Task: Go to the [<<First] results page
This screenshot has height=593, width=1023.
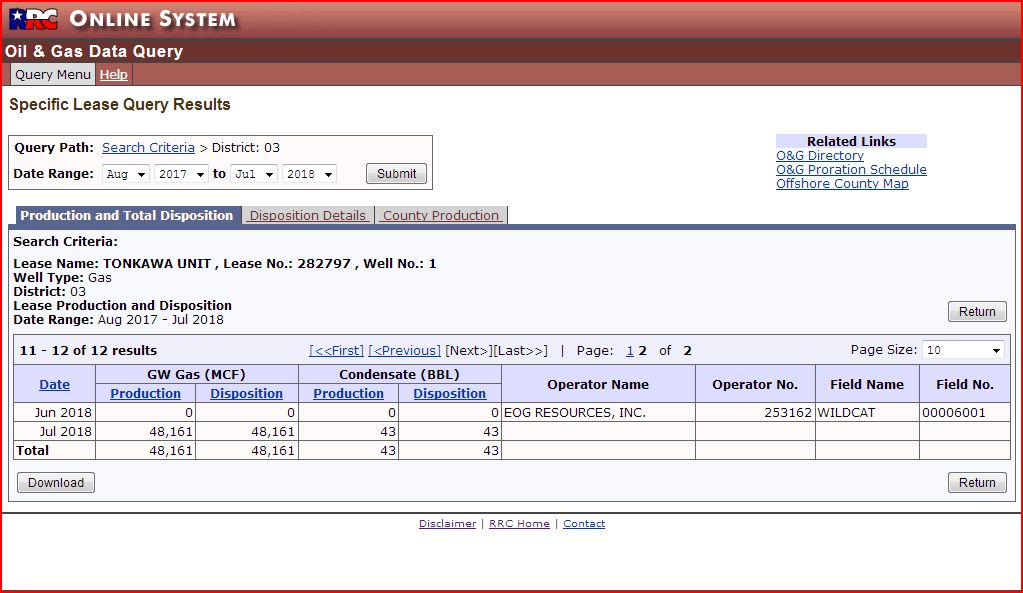Action: point(336,350)
